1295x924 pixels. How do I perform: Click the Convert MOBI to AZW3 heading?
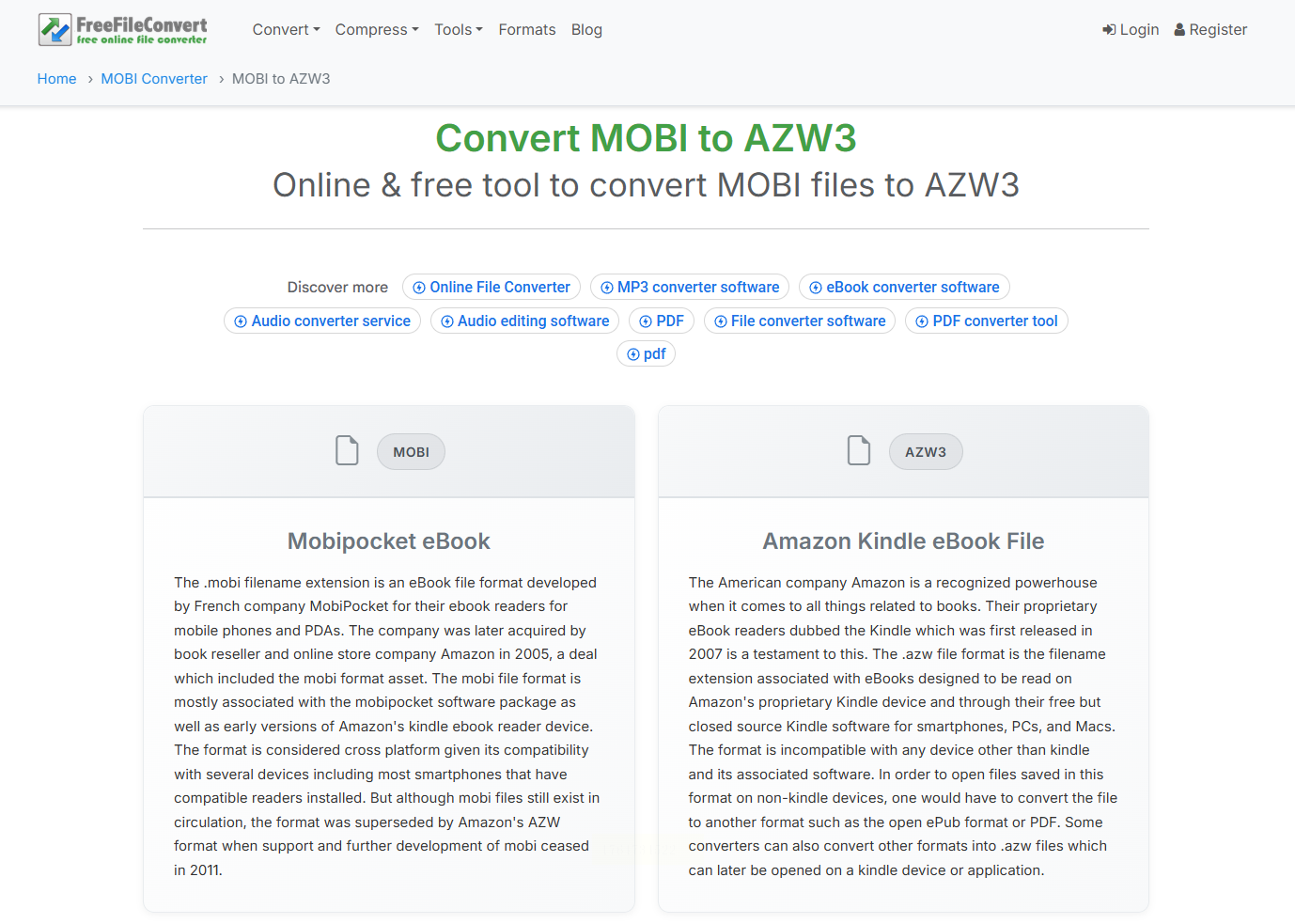point(647,138)
